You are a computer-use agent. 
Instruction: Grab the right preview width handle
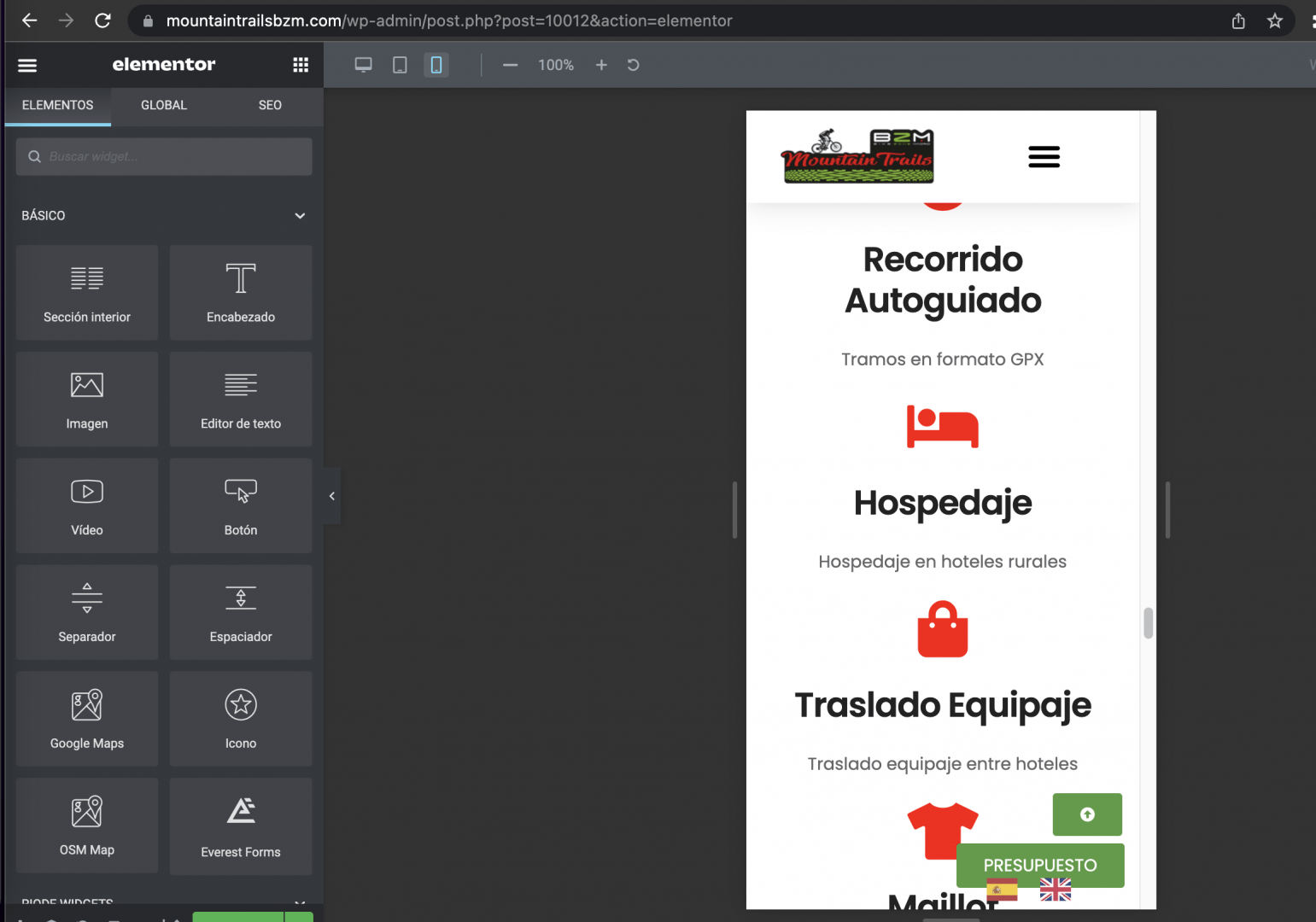coord(1167,510)
